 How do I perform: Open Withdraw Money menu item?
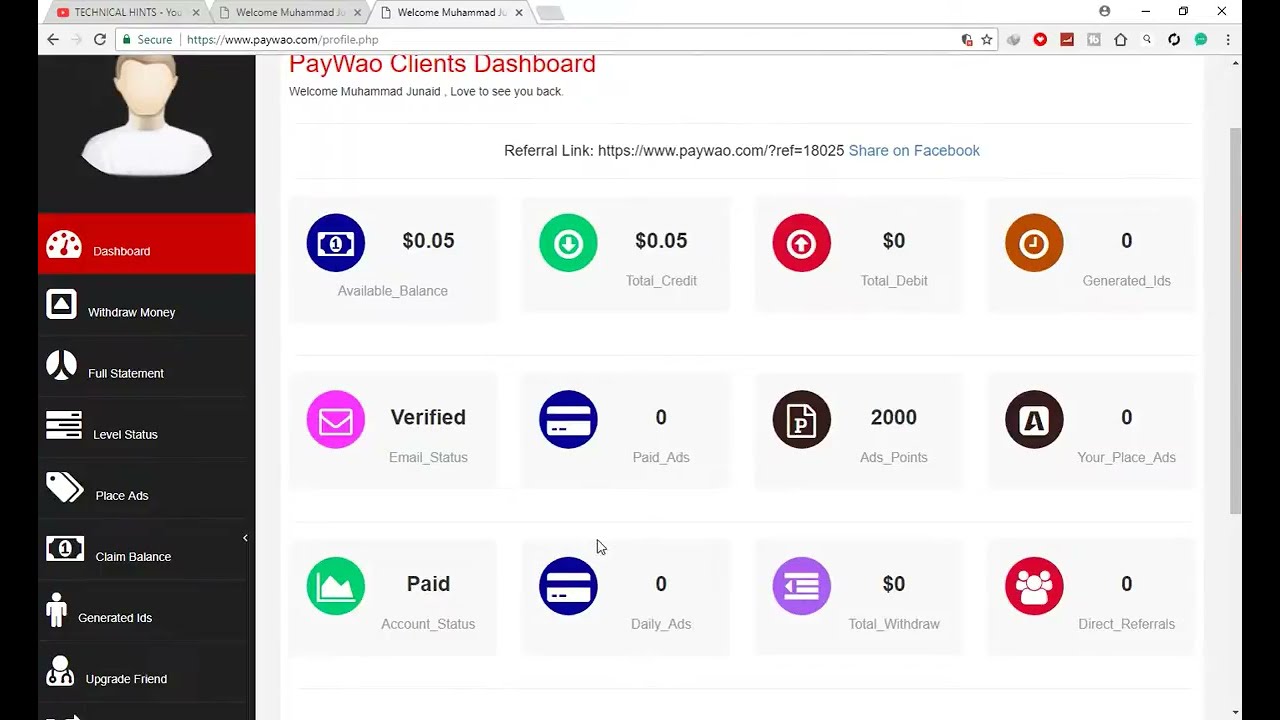[147, 305]
